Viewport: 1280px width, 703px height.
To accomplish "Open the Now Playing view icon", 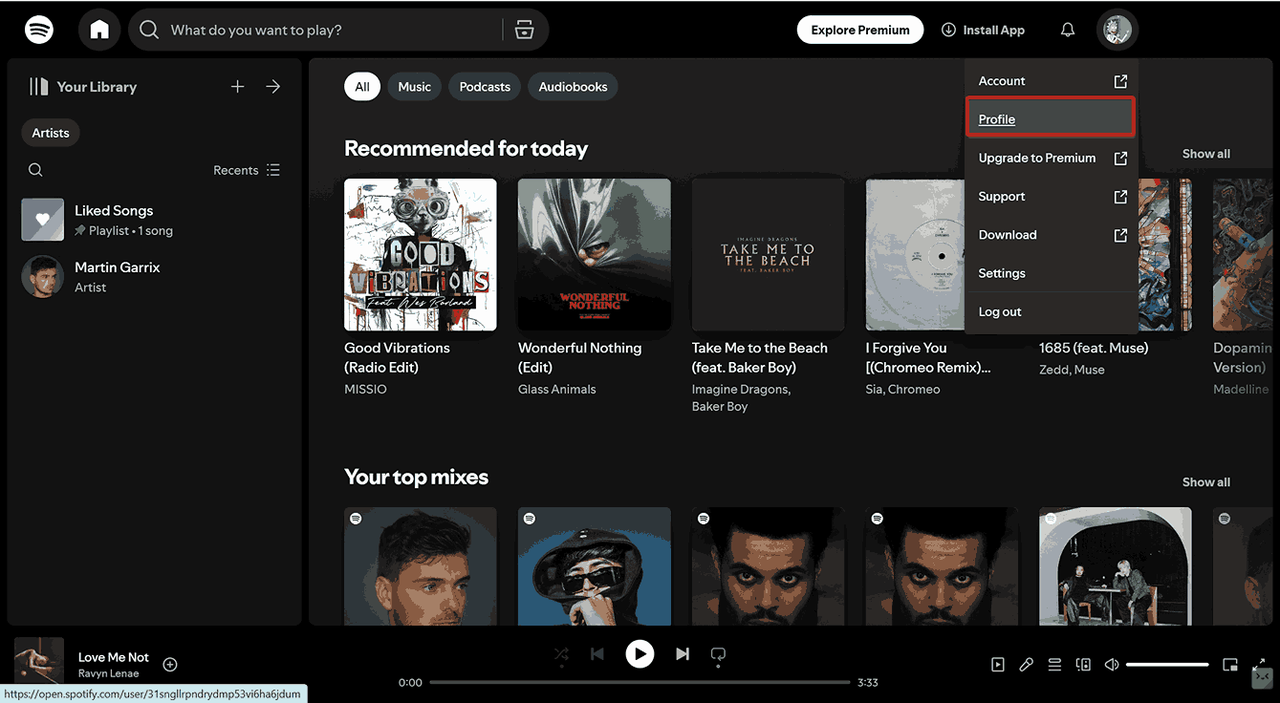I will (x=998, y=665).
